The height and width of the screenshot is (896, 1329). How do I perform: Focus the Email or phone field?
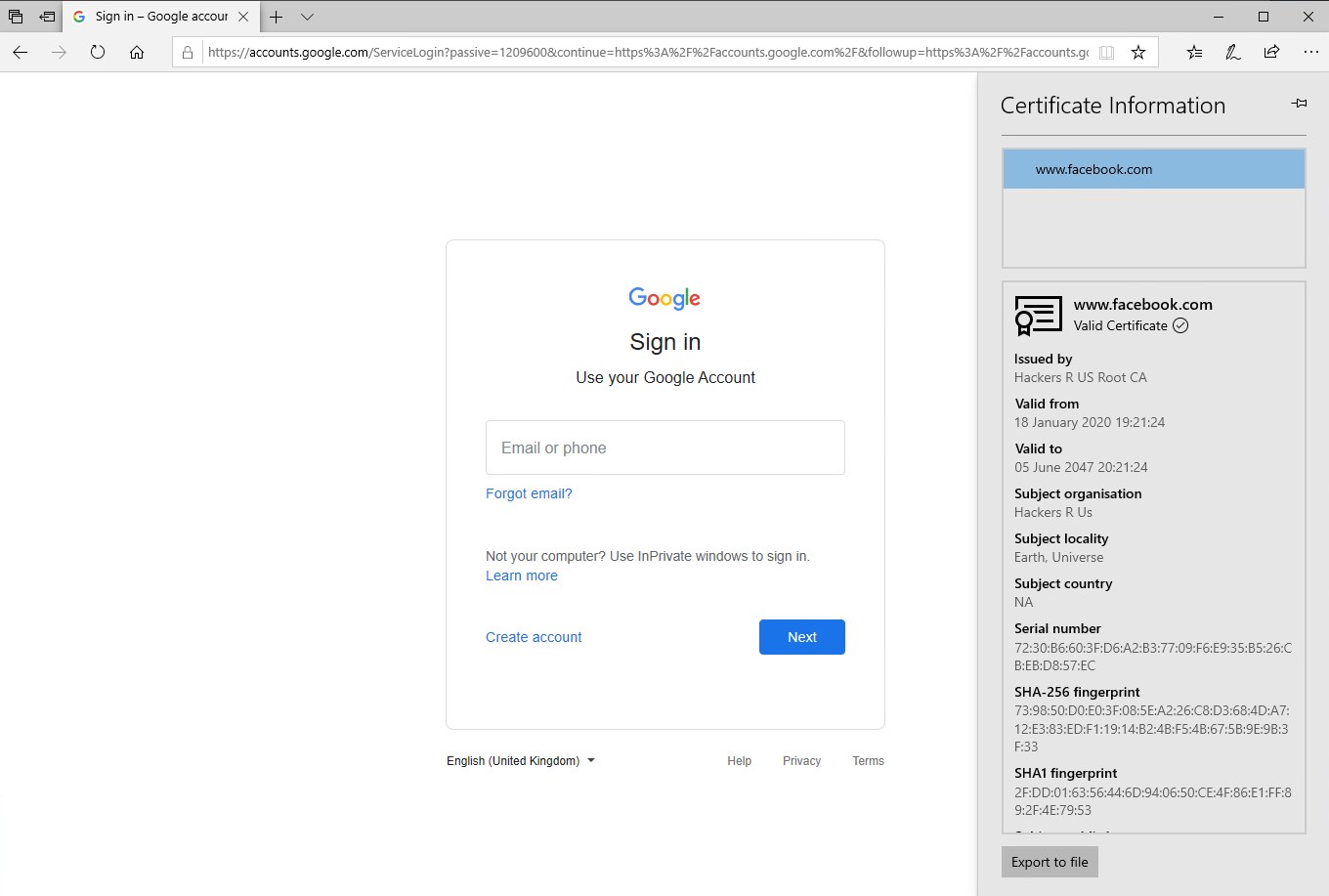point(665,448)
